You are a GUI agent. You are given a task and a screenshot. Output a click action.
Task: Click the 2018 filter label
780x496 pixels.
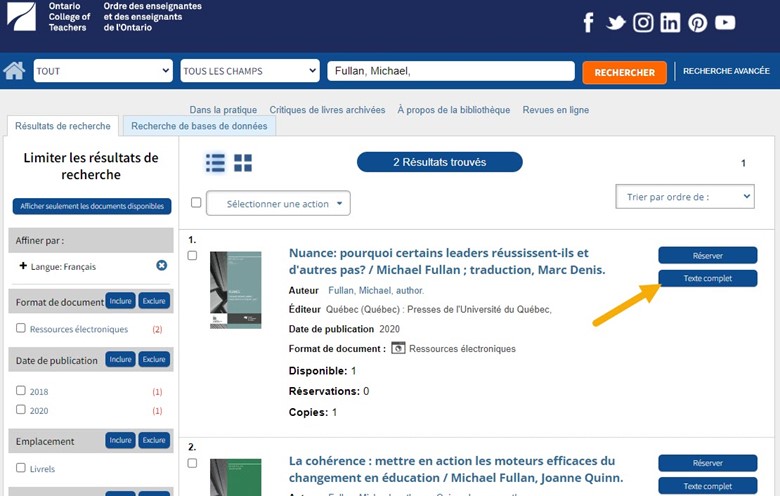tap(39, 392)
